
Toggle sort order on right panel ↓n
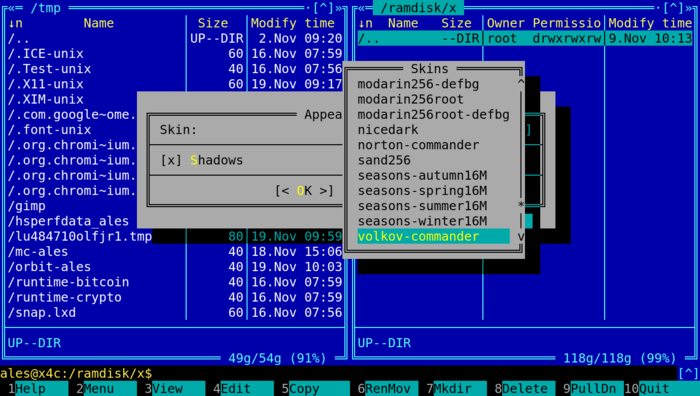tap(365, 23)
